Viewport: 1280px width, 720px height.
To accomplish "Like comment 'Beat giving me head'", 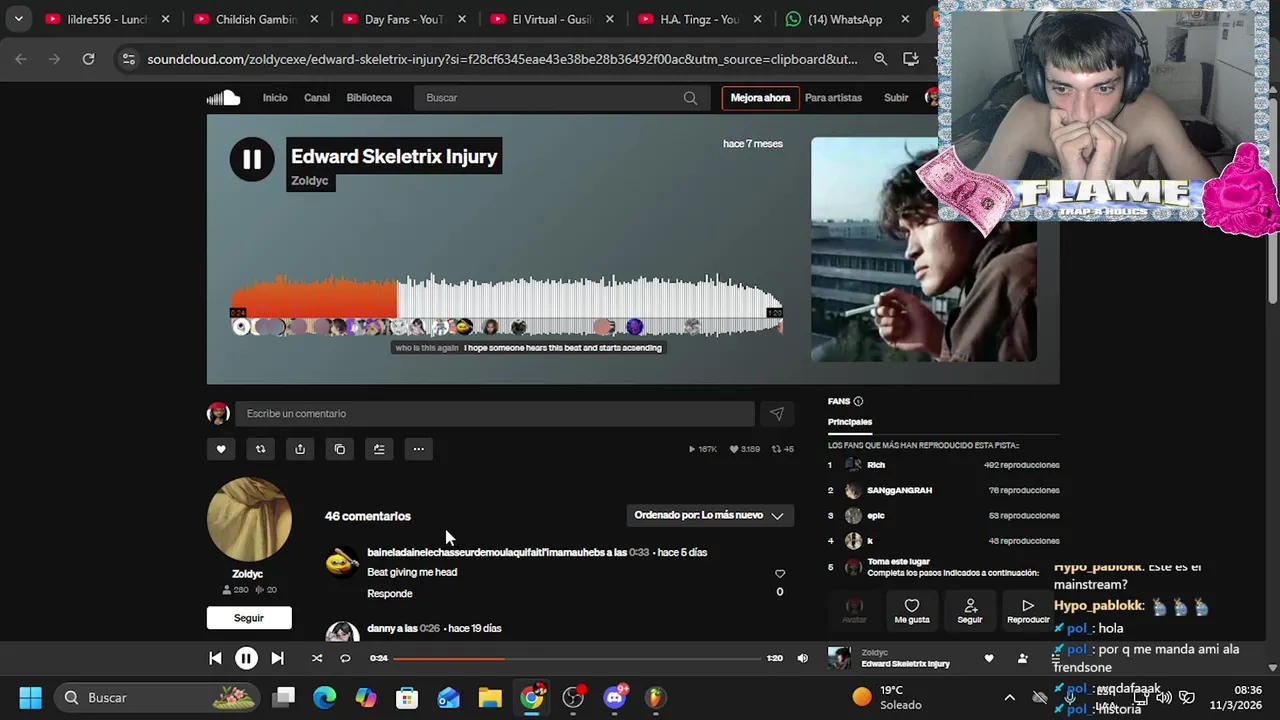I will [780, 574].
